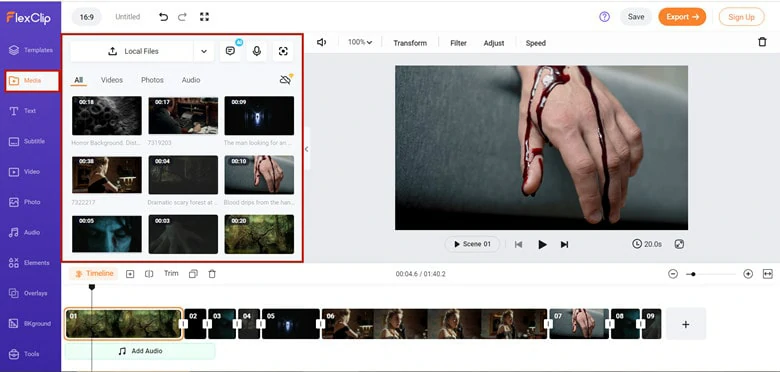
Task: Skip to the previous scene
Action: [518, 244]
